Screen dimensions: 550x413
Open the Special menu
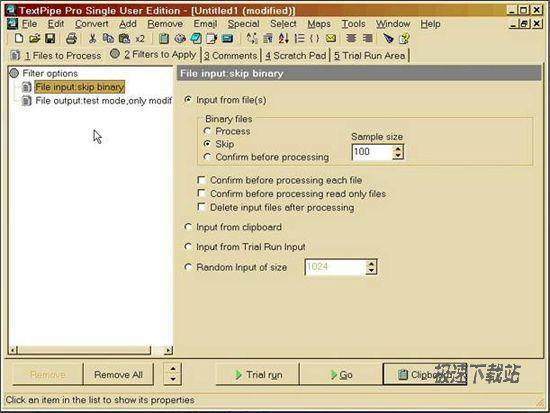pos(243,24)
